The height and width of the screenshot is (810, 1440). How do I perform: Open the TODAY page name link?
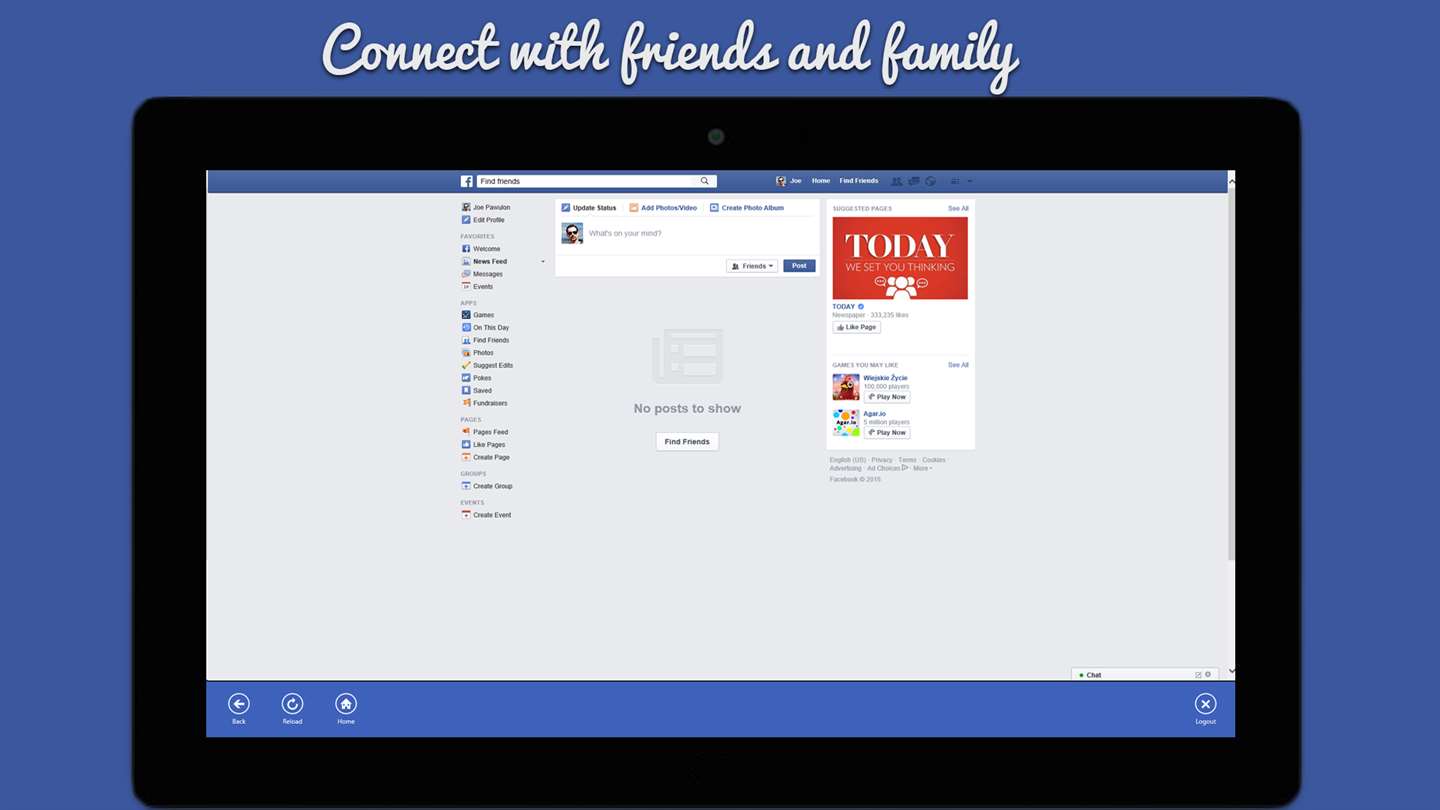(844, 307)
